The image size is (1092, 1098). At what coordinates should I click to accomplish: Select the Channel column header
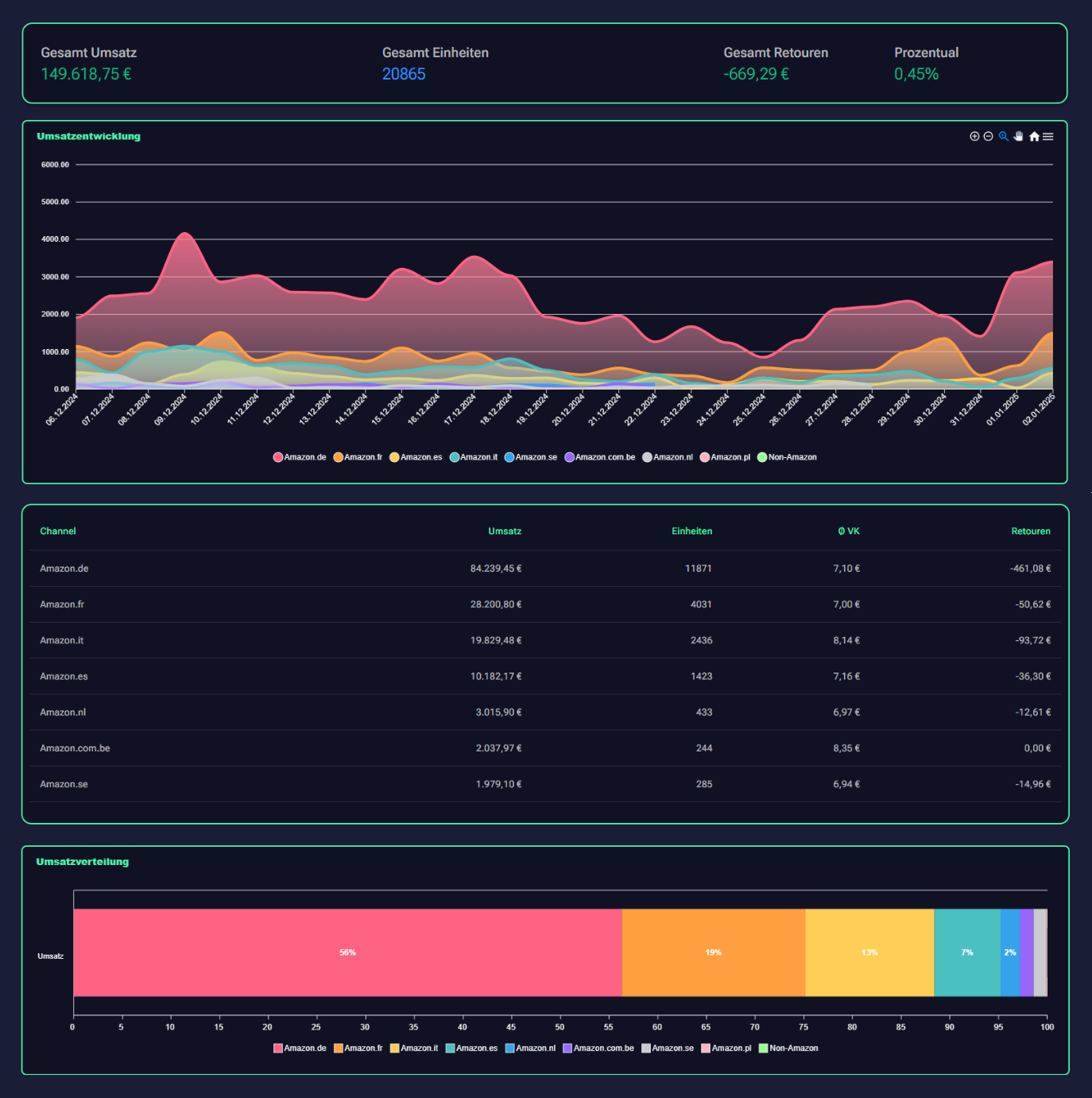(58, 530)
